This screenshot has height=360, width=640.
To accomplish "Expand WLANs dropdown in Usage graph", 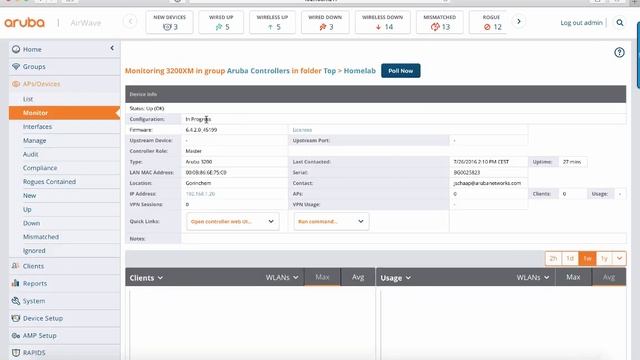I will point(533,278).
